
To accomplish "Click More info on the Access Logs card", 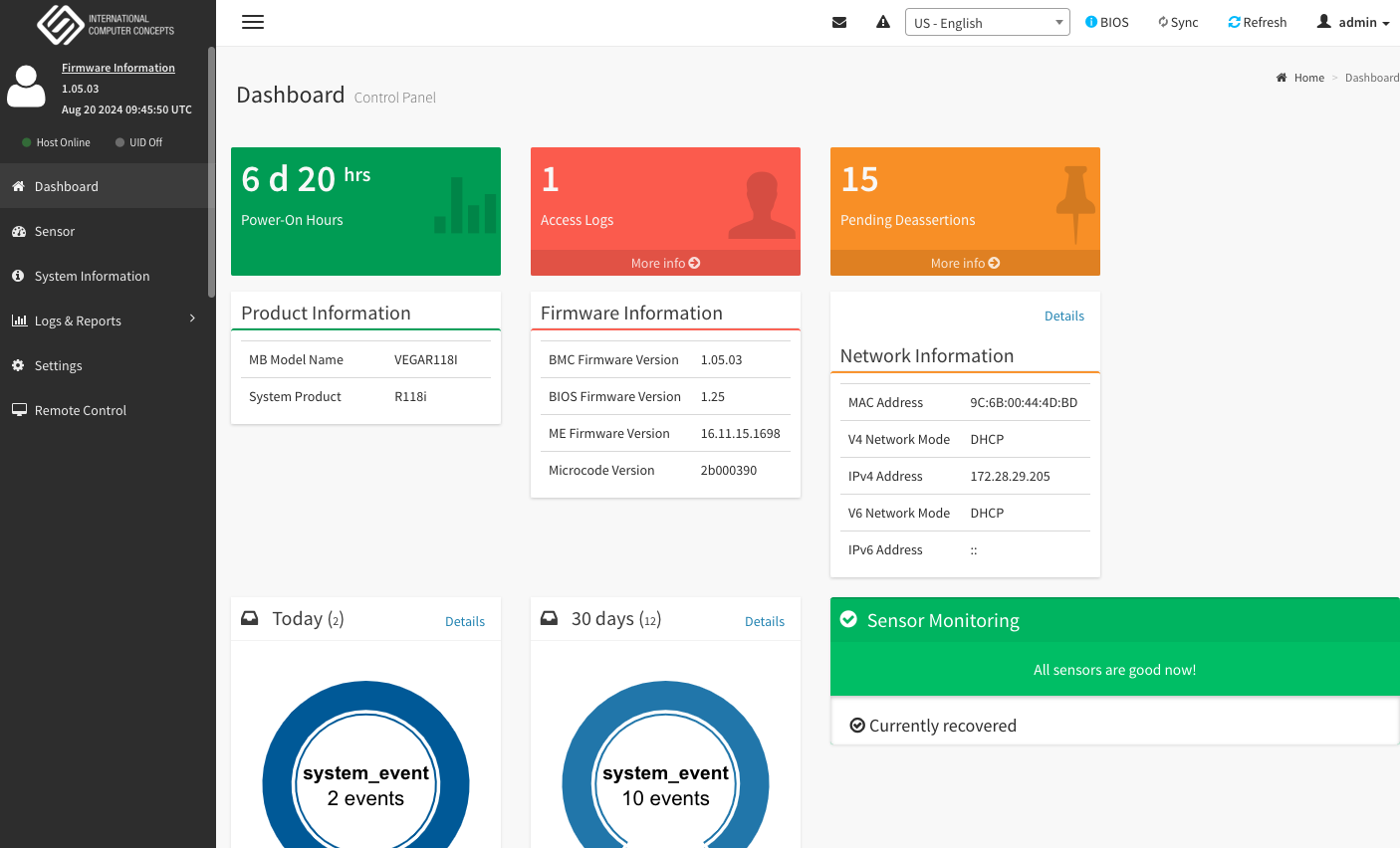I will click(665, 263).
